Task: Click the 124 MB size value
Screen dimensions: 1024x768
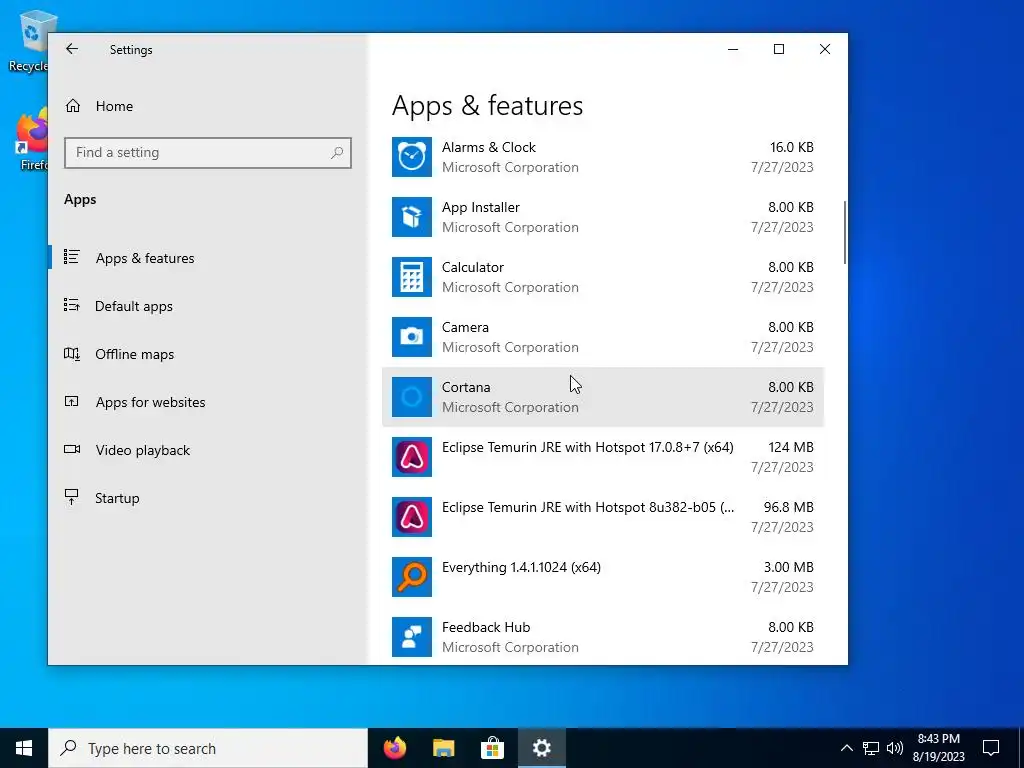Action: coord(790,447)
